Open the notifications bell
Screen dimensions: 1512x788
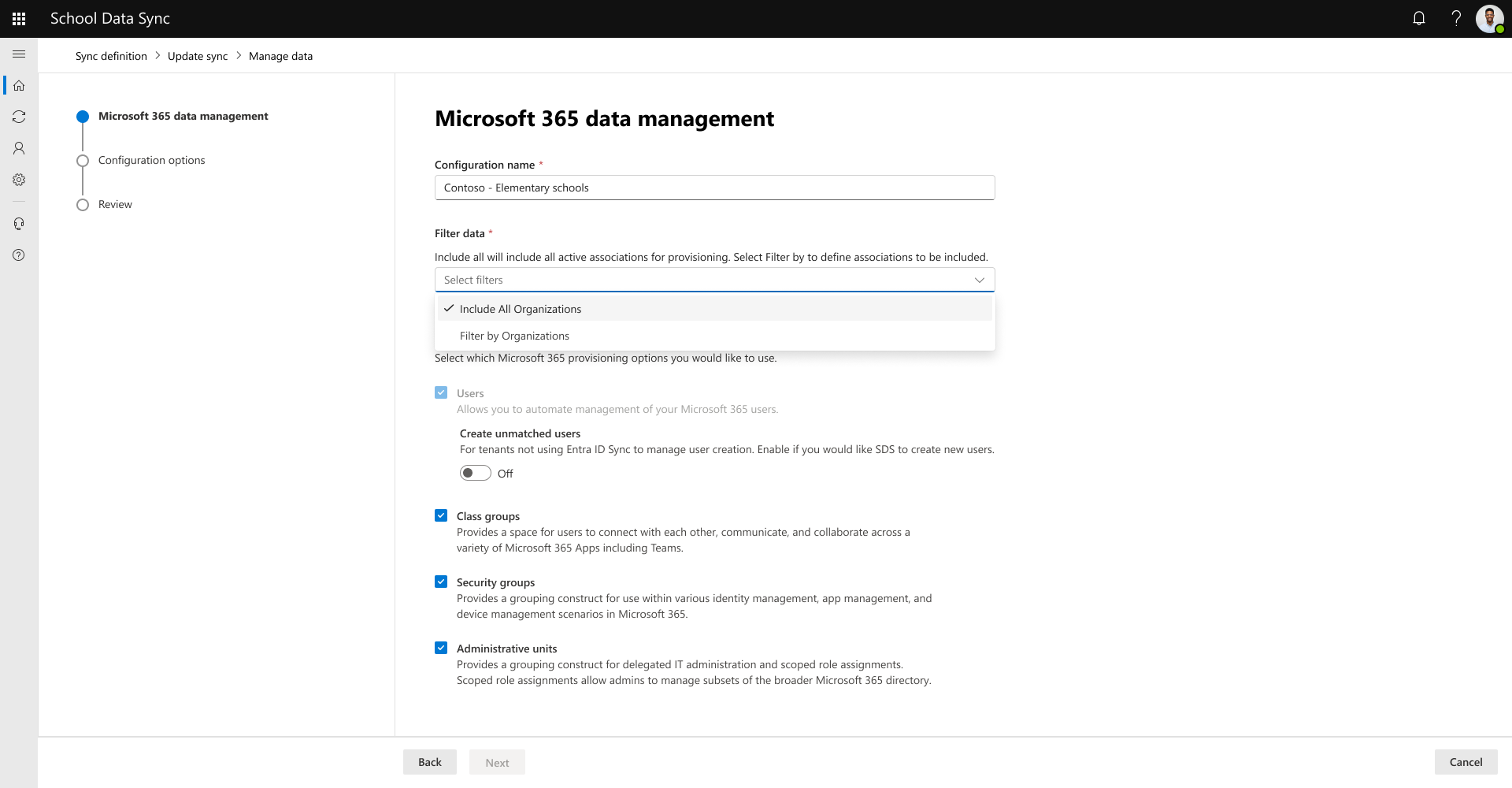point(1419,18)
